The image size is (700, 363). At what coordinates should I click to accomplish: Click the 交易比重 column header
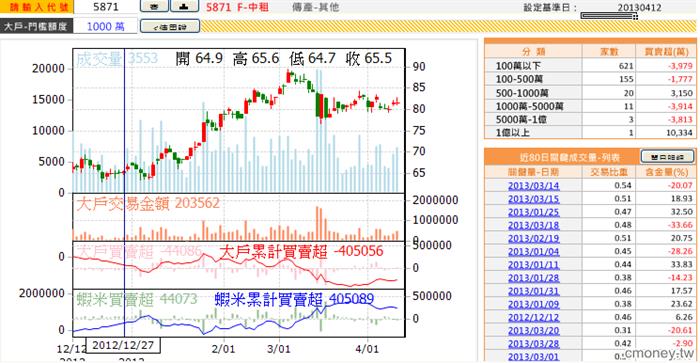point(609,172)
